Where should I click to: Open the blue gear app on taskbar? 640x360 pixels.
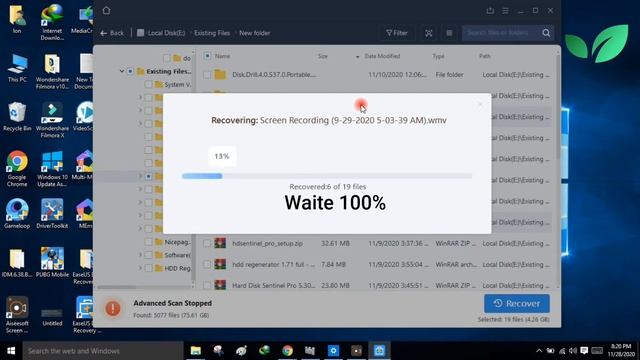pos(333,351)
